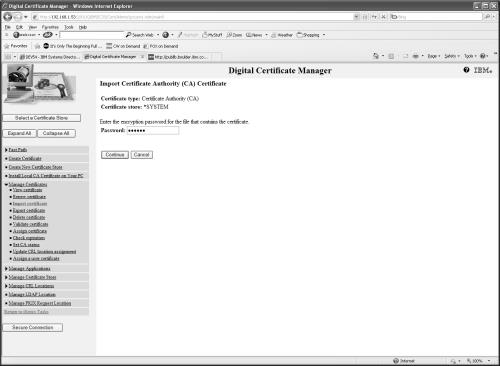This screenshot has height=366, width=500.
Task: Click the Zoom toolbar button
Action: click(x=234, y=35)
